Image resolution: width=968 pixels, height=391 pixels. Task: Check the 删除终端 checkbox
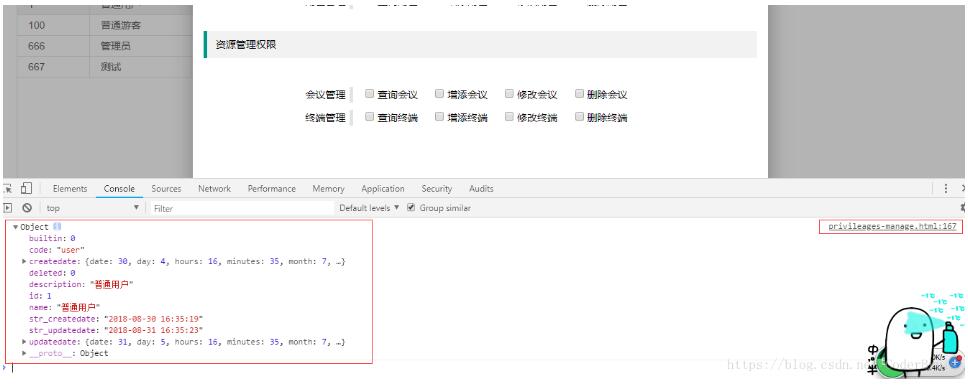(x=579, y=117)
